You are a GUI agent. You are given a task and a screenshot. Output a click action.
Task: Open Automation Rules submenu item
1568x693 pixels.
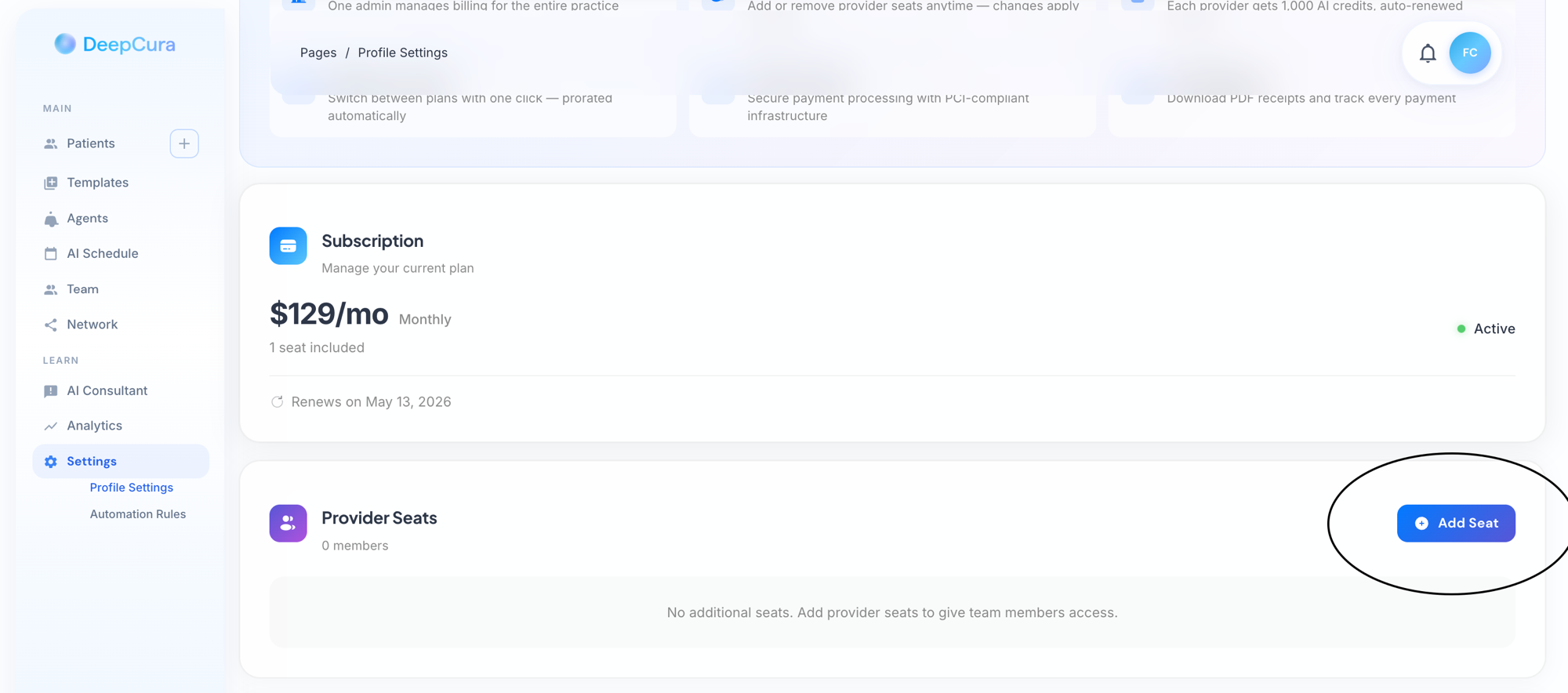(x=138, y=514)
